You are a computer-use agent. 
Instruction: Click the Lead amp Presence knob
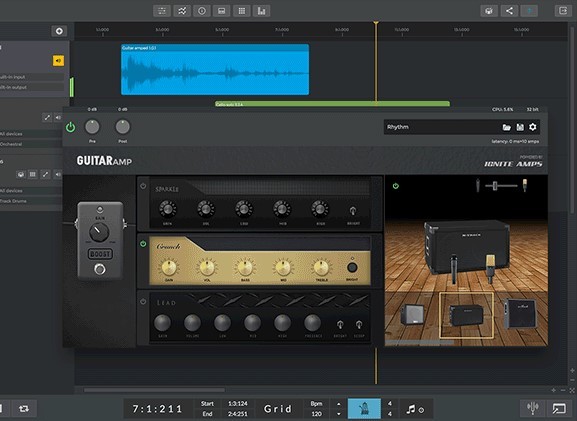[312, 323]
